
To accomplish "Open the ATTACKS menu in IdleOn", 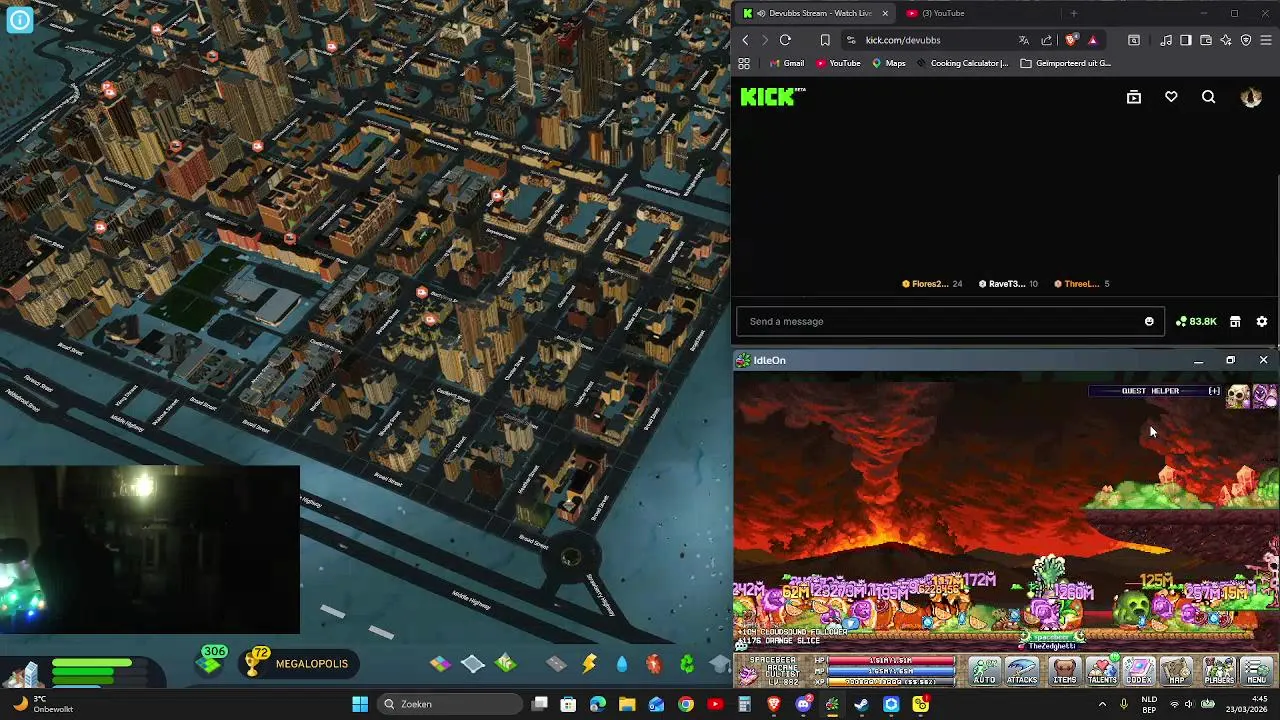I will (x=1022, y=671).
